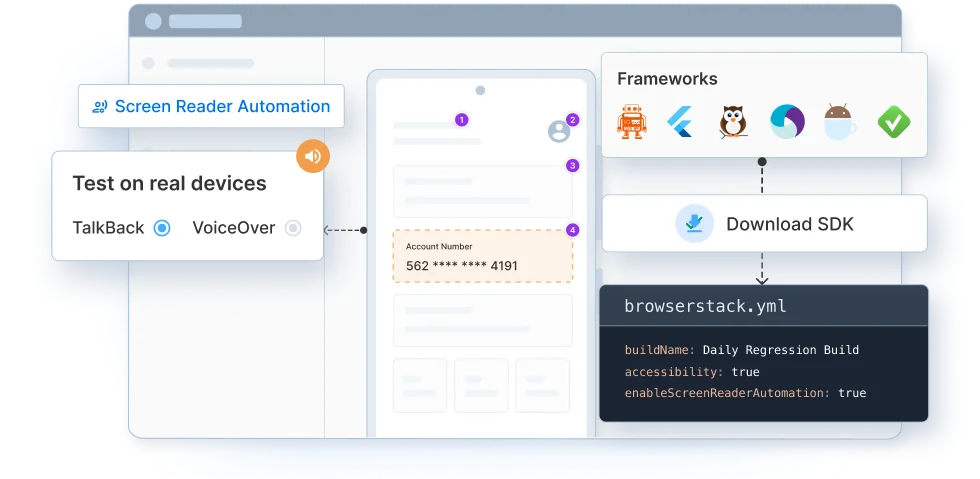Image resolution: width=980 pixels, height=479 pixels.
Task: Click the buildName: Daily Regression Build line
Action: click(x=742, y=350)
